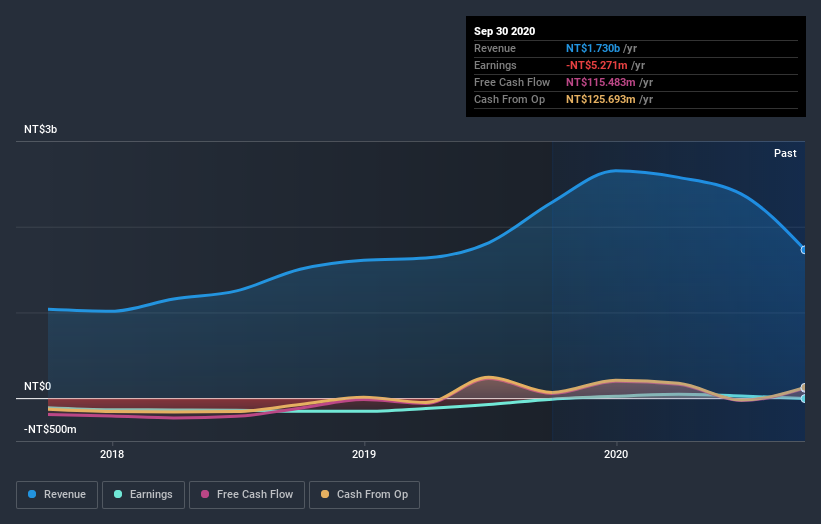The image size is (821, 524).
Task: Select the 2020 x-axis label
Action: point(616,454)
